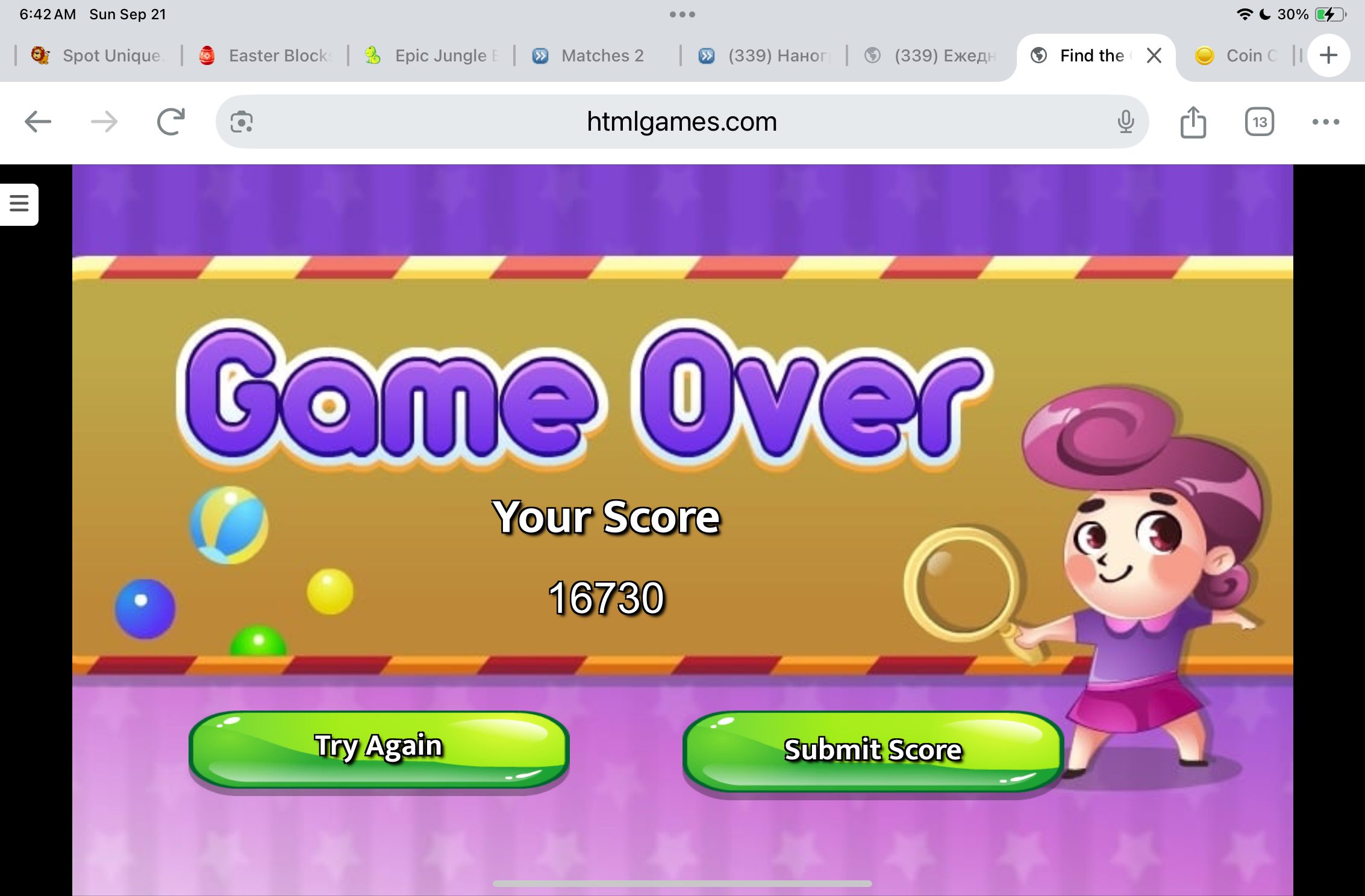This screenshot has width=1365, height=896.
Task: Open tab switcher showing 13 tabs
Action: (1259, 122)
